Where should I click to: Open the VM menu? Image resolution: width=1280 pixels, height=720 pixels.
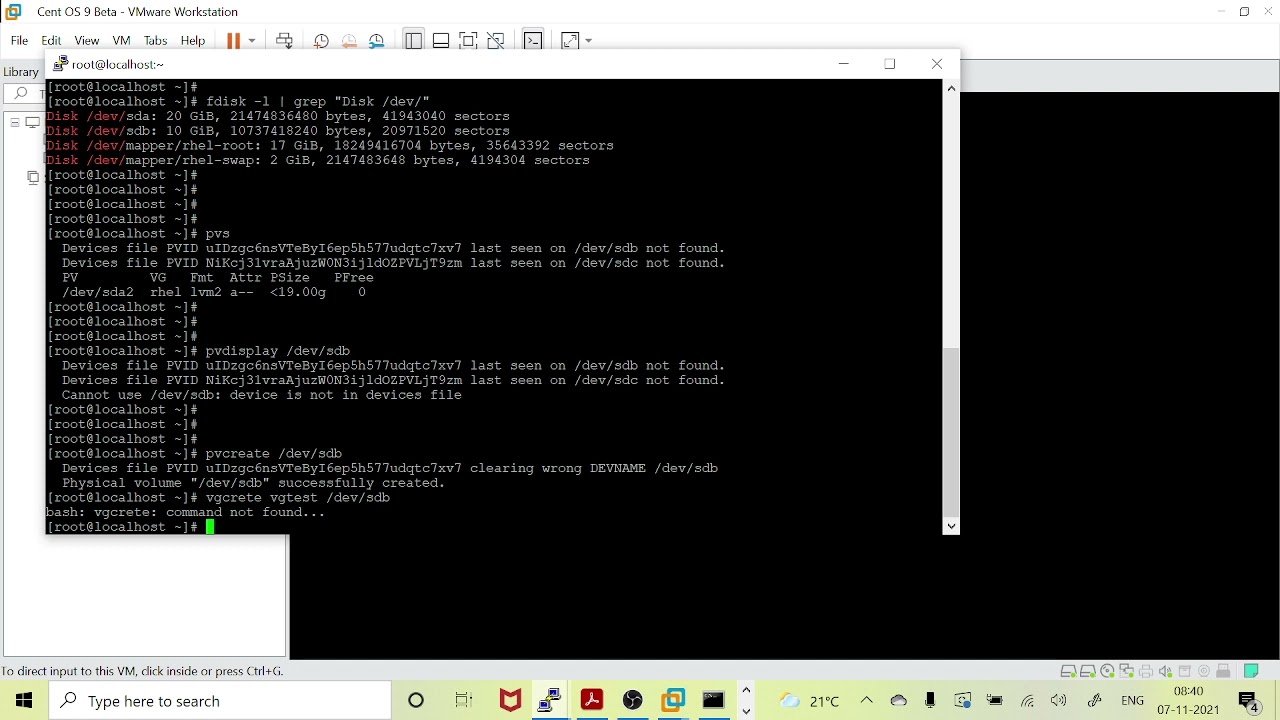click(x=122, y=41)
